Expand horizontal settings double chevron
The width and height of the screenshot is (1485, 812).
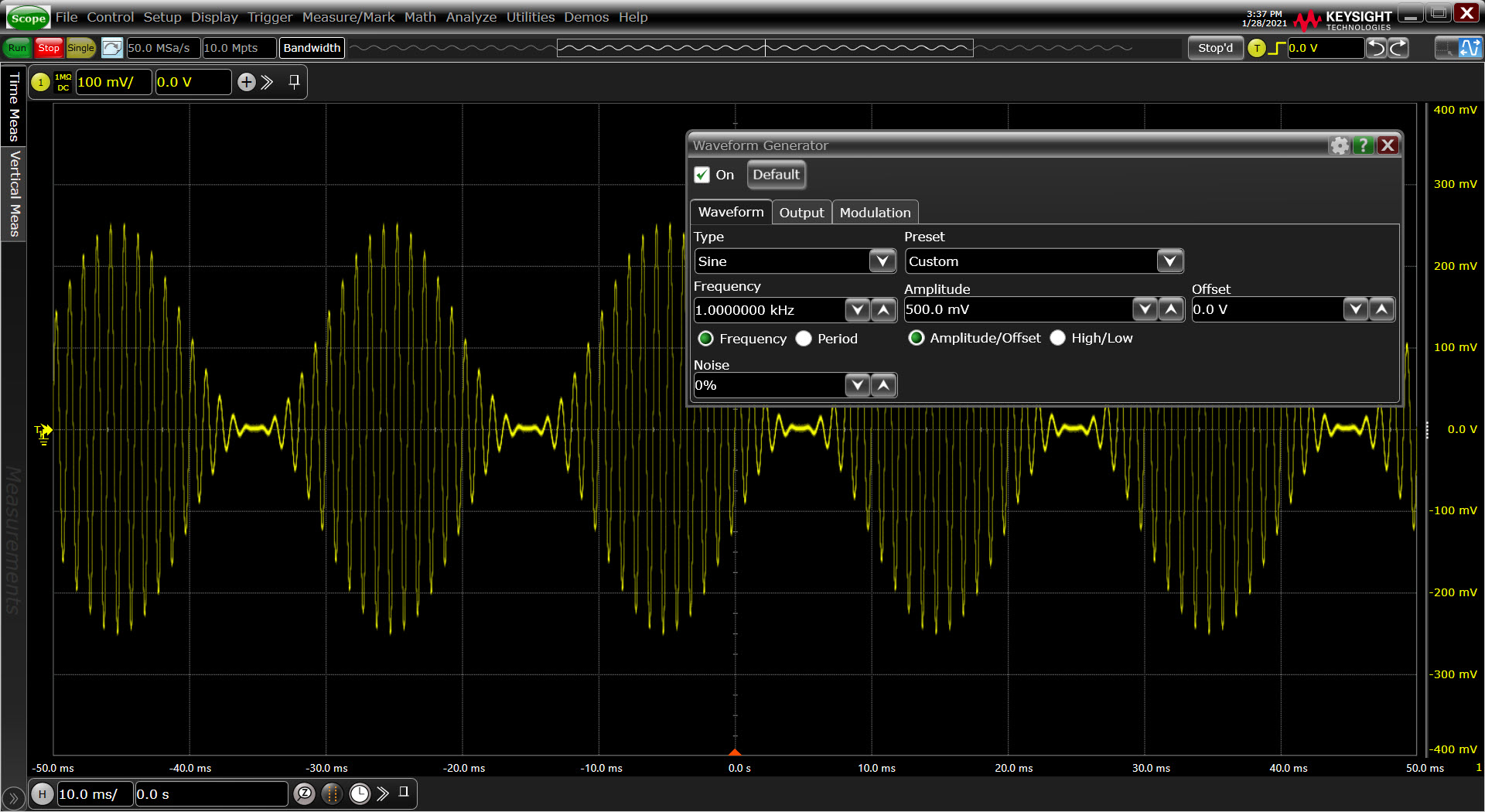pos(383,793)
